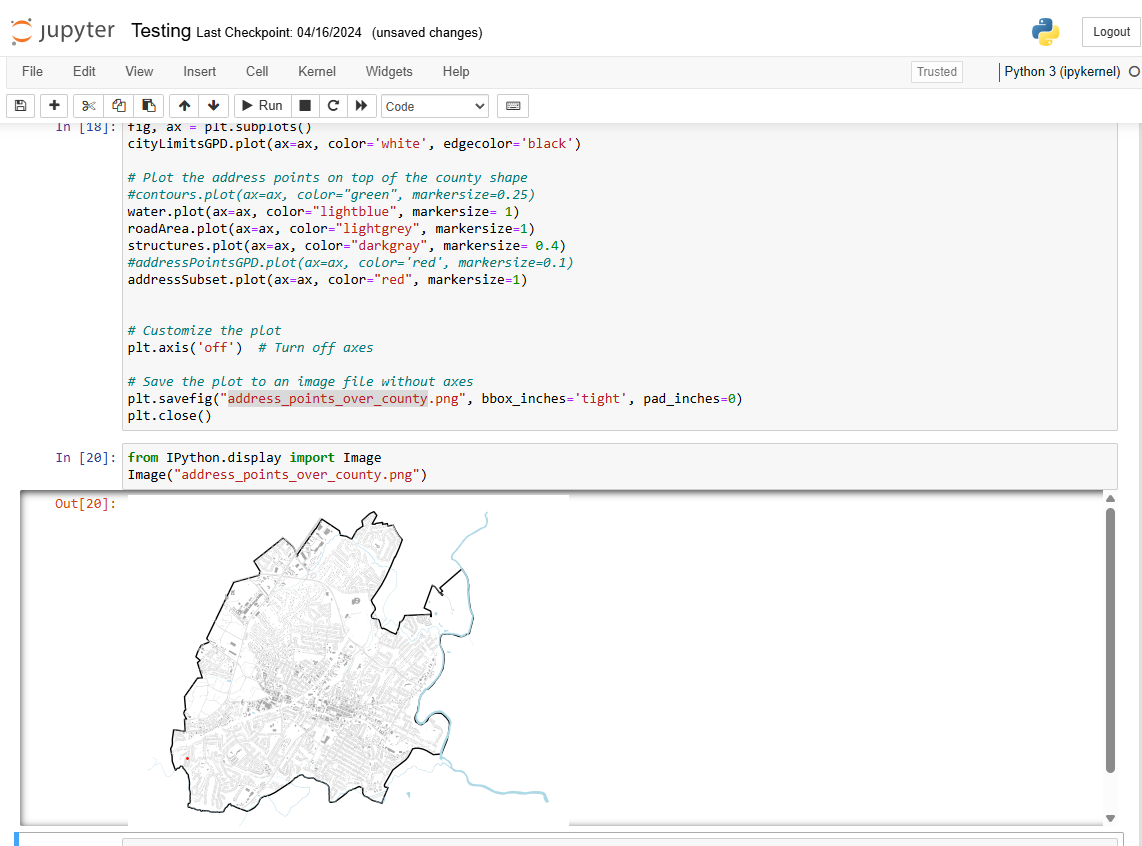The image size is (1142, 846).
Task: Click the output scrollbar down arrow
Action: tap(1110, 818)
